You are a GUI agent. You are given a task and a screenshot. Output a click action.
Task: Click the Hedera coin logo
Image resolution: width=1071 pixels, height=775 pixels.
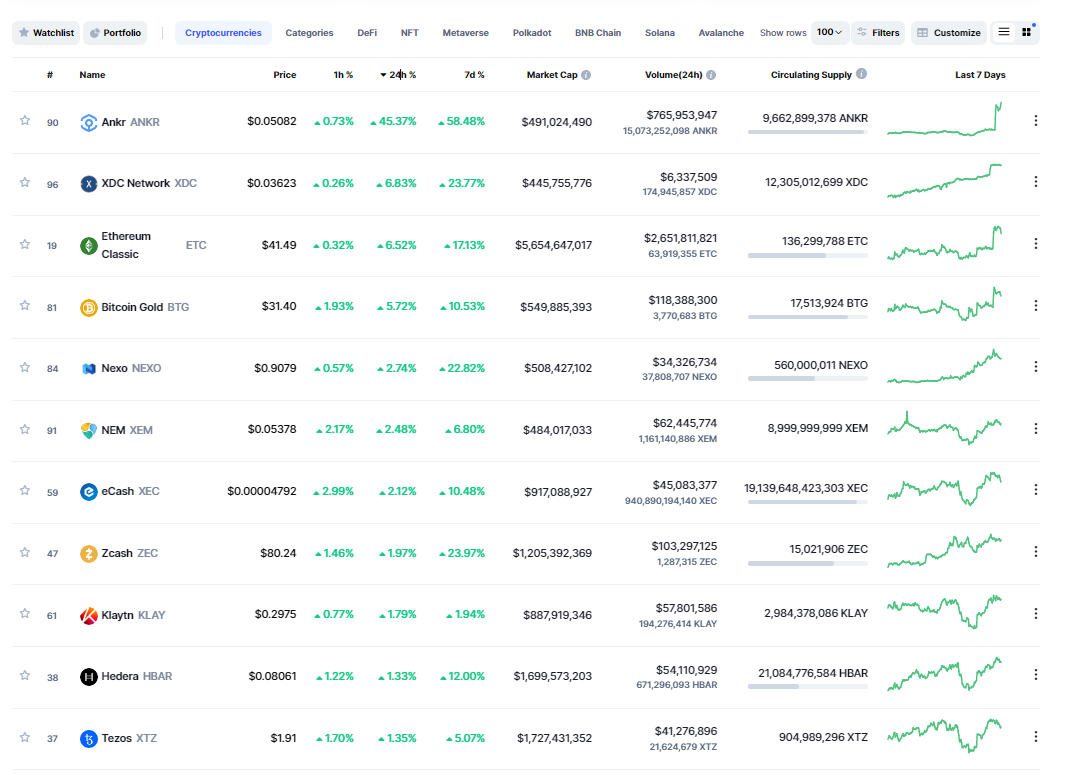pos(89,677)
